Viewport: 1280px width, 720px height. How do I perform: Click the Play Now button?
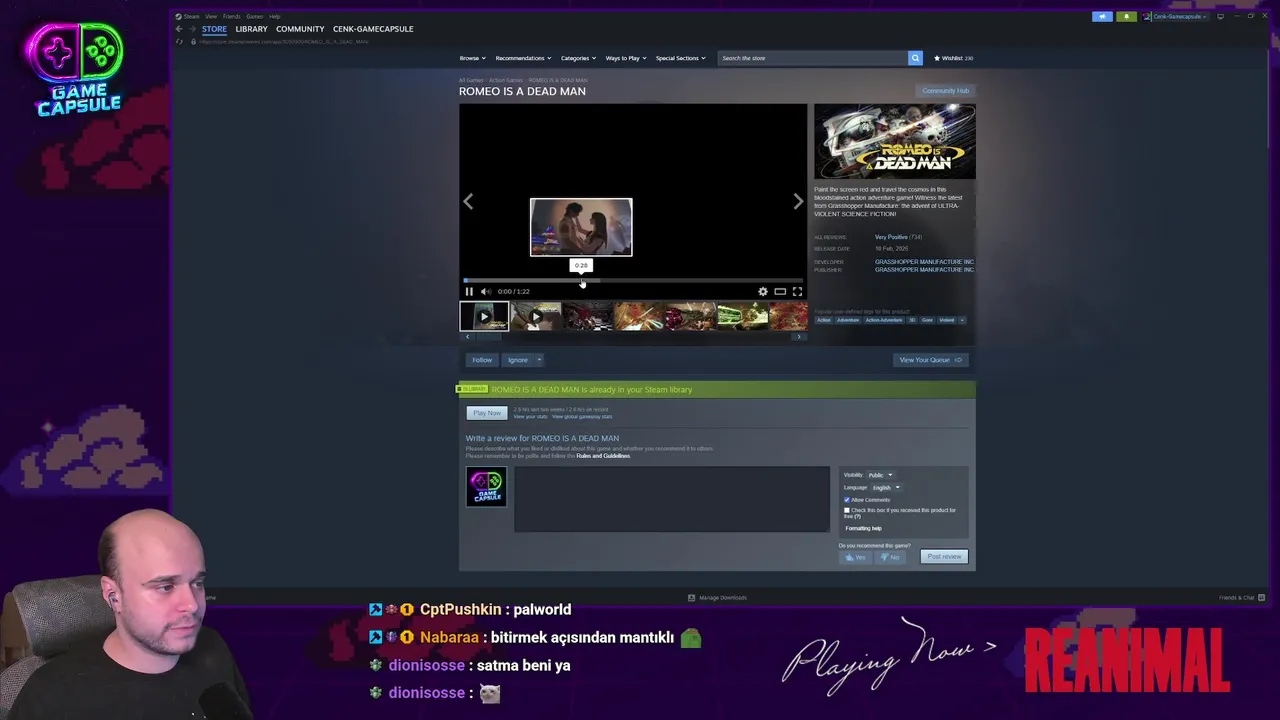tap(487, 413)
